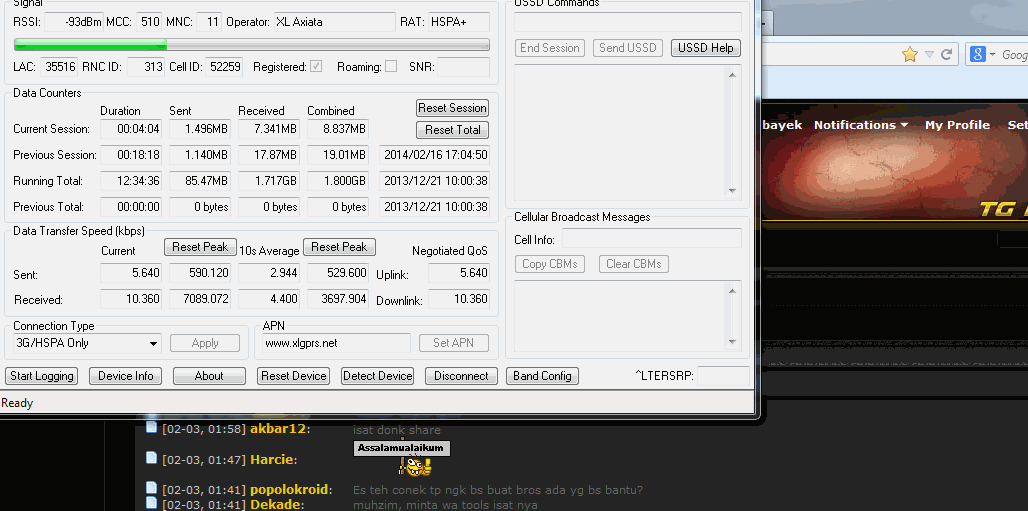The height and width of the screenshot is (511, 1028).
Task: Click the akbar12 username link
Action: point(280,429)
